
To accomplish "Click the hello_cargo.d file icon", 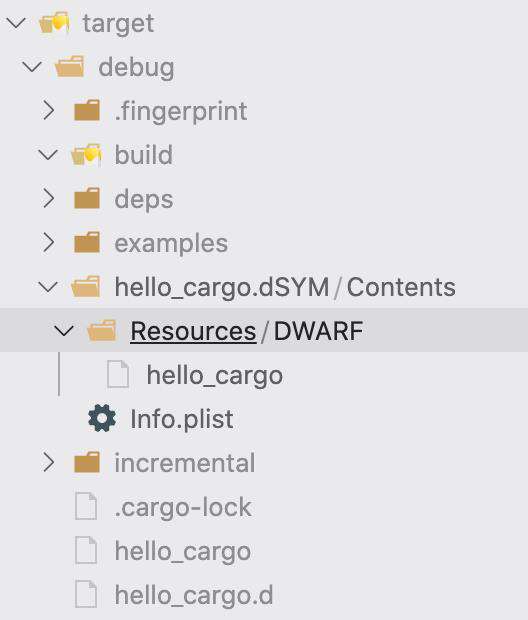I will click(x=86, y=594).
